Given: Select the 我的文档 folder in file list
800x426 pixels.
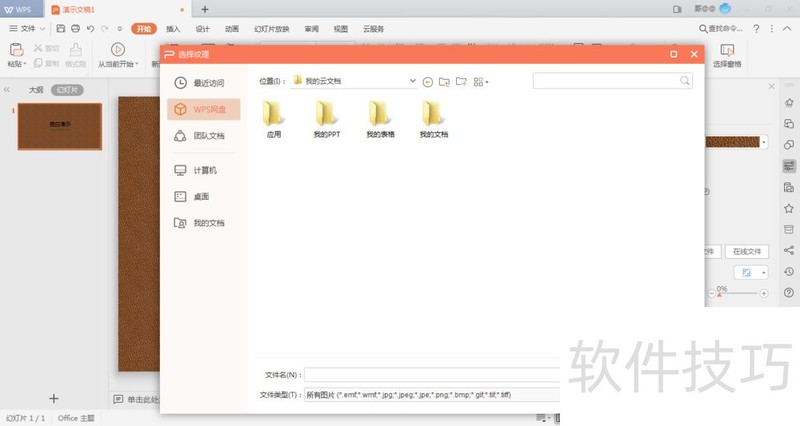Looking at the screenshot, I should pyautogui.click(x=434, y=119).
